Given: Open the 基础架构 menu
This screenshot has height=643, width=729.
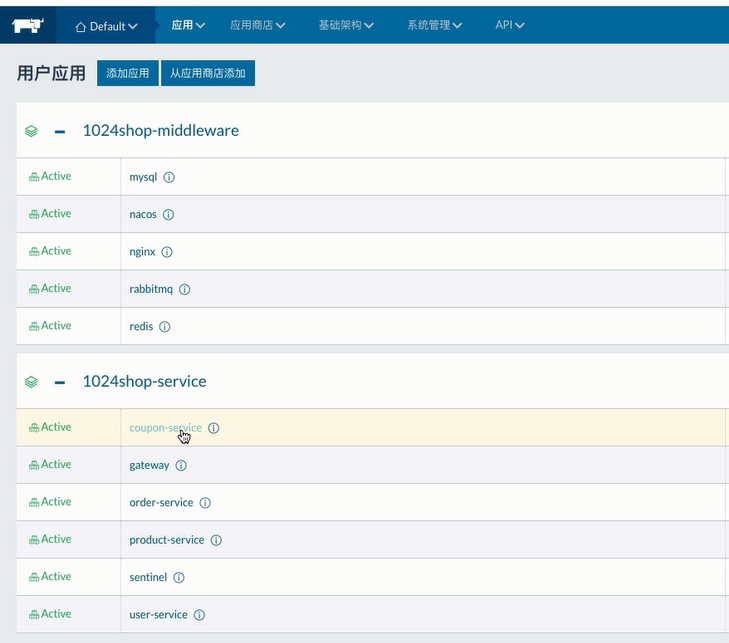Looking at the screenshot, I should tap(346, 25).
